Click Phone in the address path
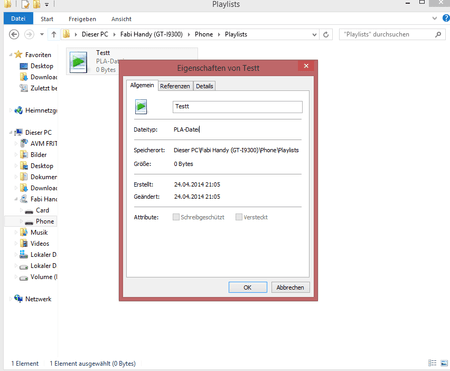Image resolution: width=450 pixels, height=371 pixels. click(204, 34)
